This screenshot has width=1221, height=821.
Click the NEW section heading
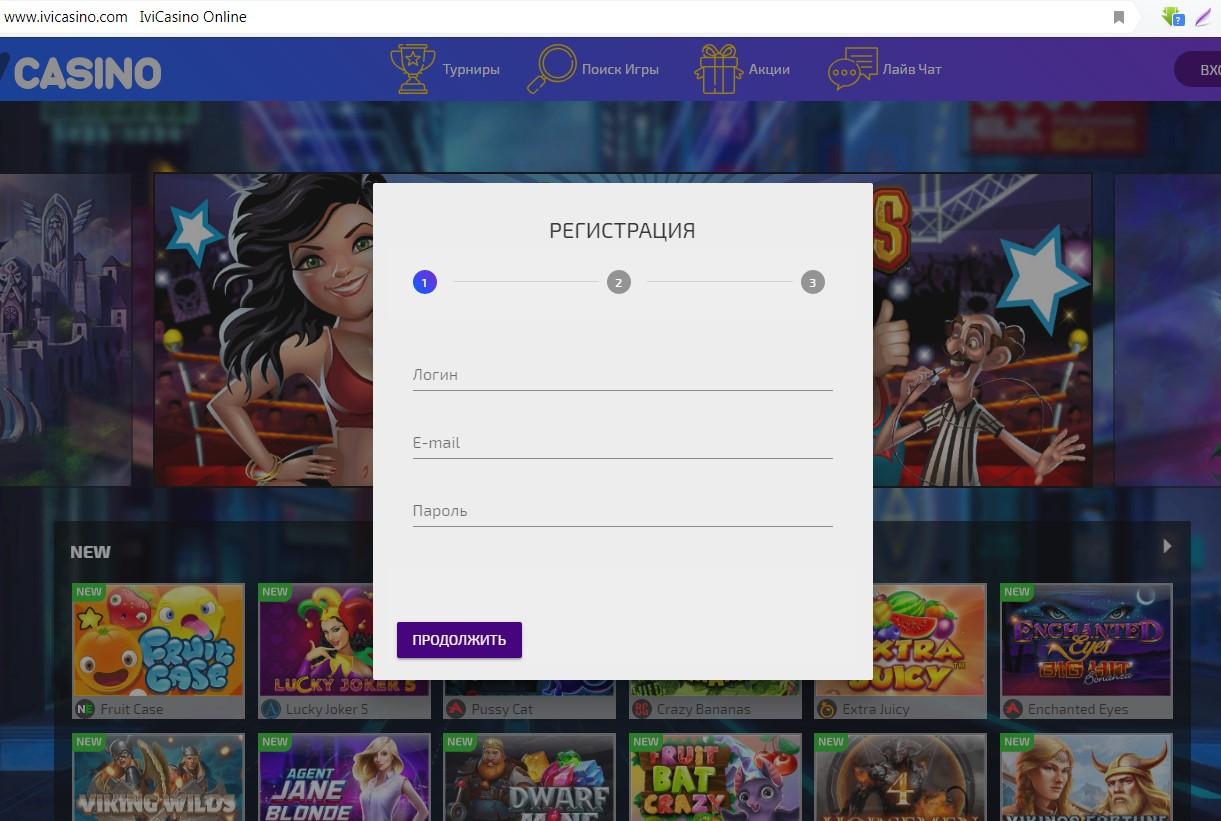90,552
